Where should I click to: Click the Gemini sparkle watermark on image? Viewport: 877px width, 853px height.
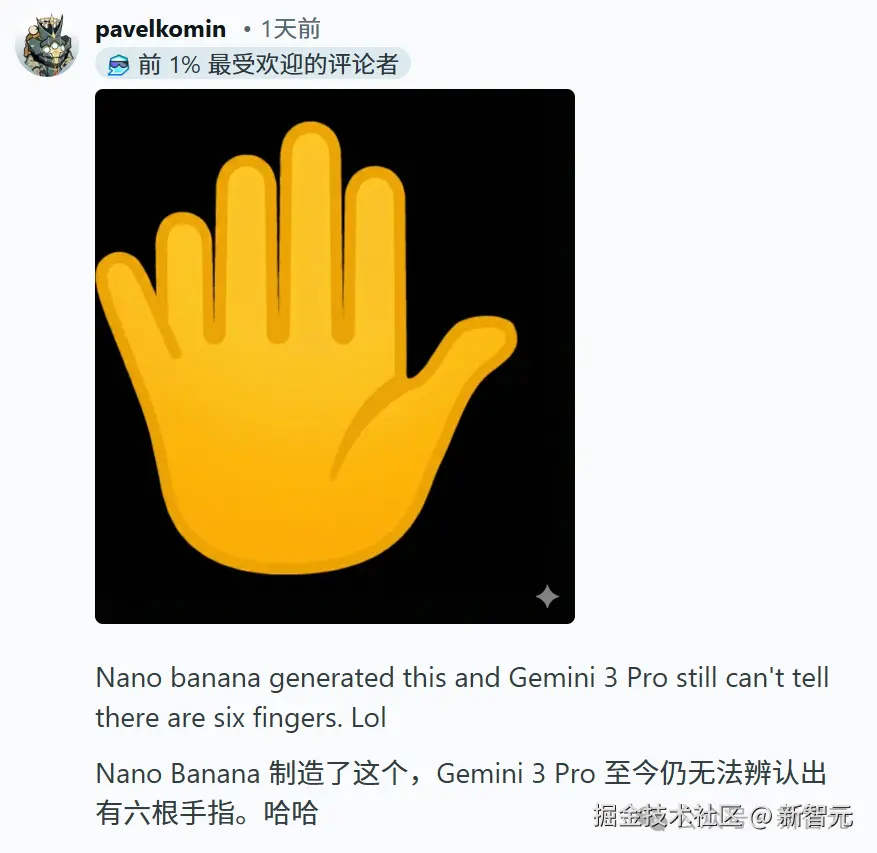547,596
